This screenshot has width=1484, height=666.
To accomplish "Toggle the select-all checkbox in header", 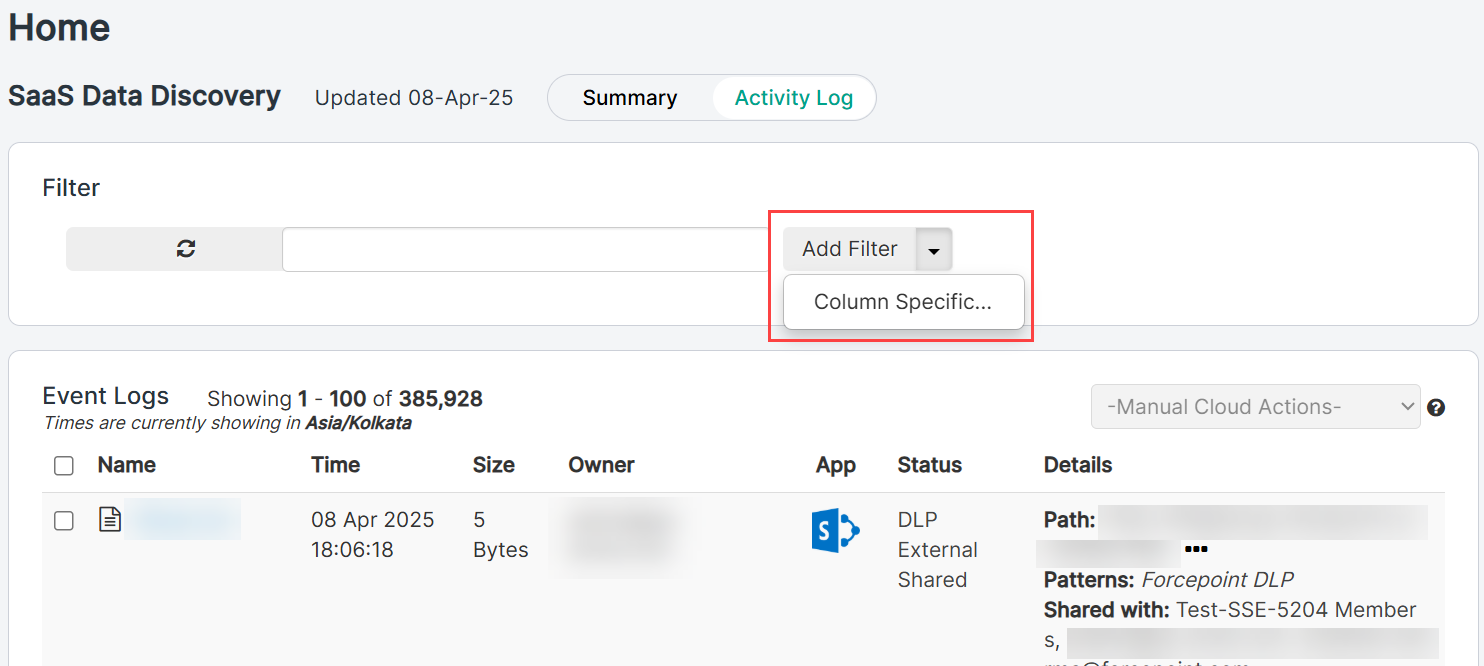I will tap(64, 466).
